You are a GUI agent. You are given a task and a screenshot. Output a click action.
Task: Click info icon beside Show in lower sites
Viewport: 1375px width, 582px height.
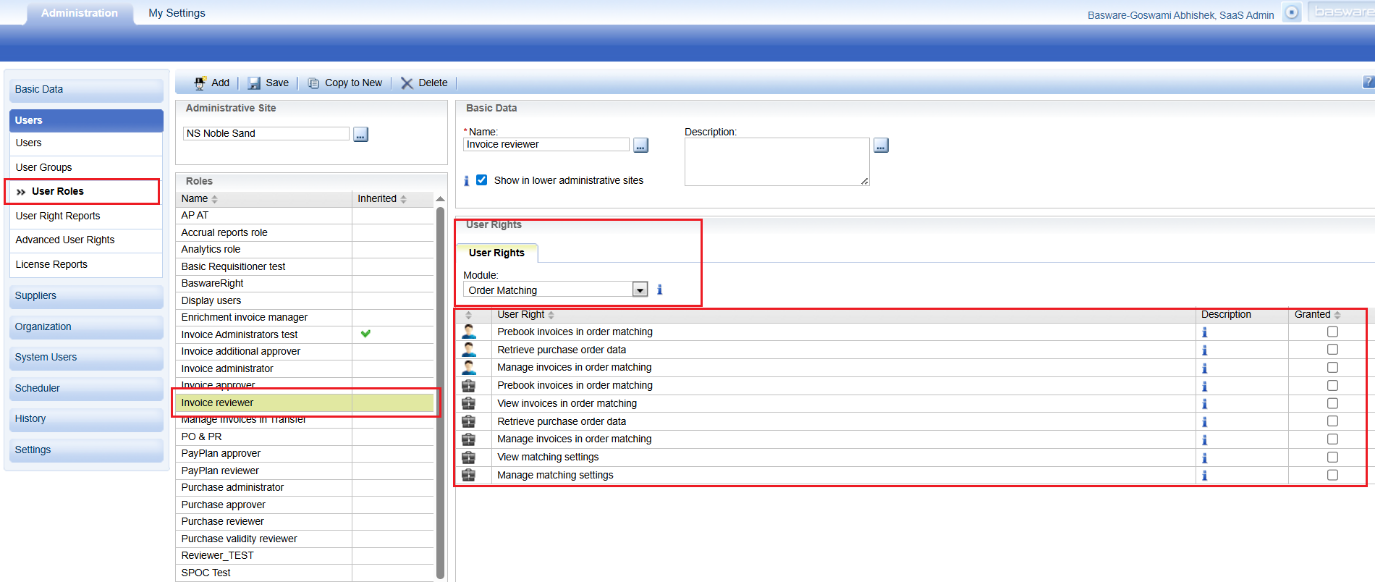466,181
